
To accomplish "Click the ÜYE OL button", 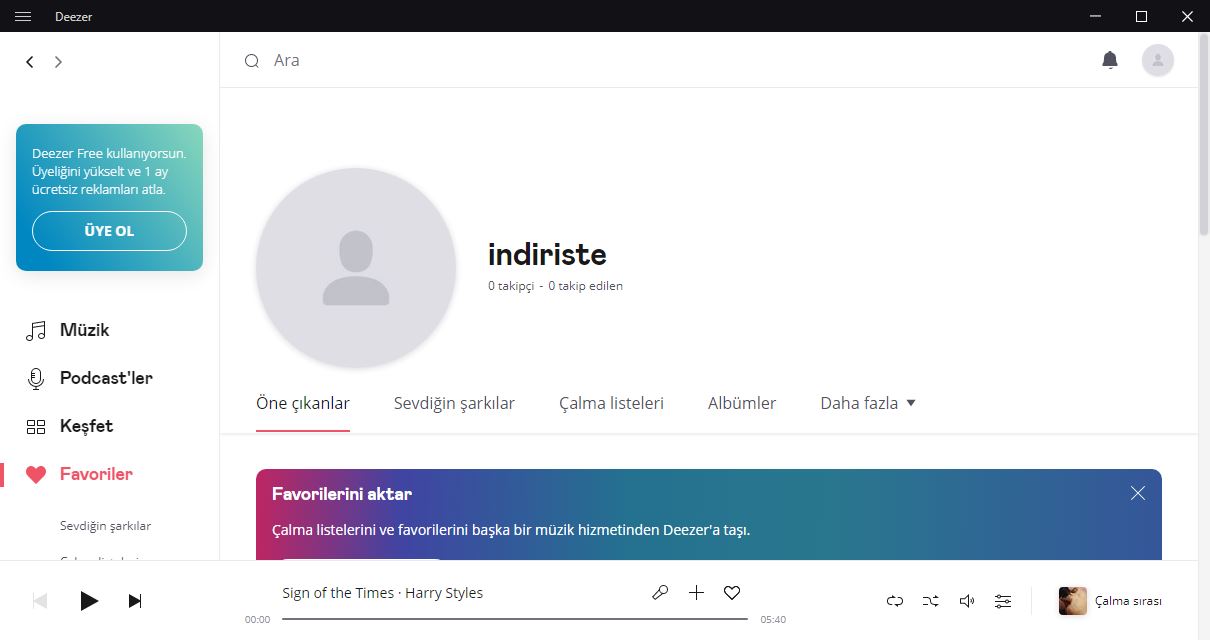I will pos(110,231).
